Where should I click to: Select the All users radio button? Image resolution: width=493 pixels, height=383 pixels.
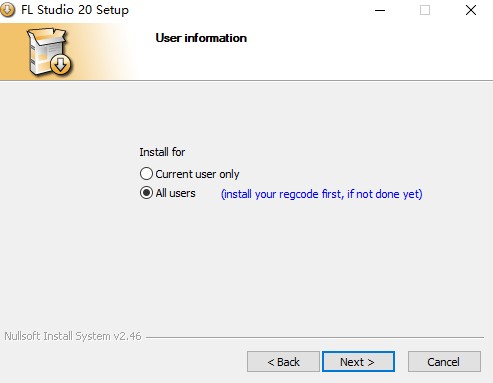(x=146, y=193)
